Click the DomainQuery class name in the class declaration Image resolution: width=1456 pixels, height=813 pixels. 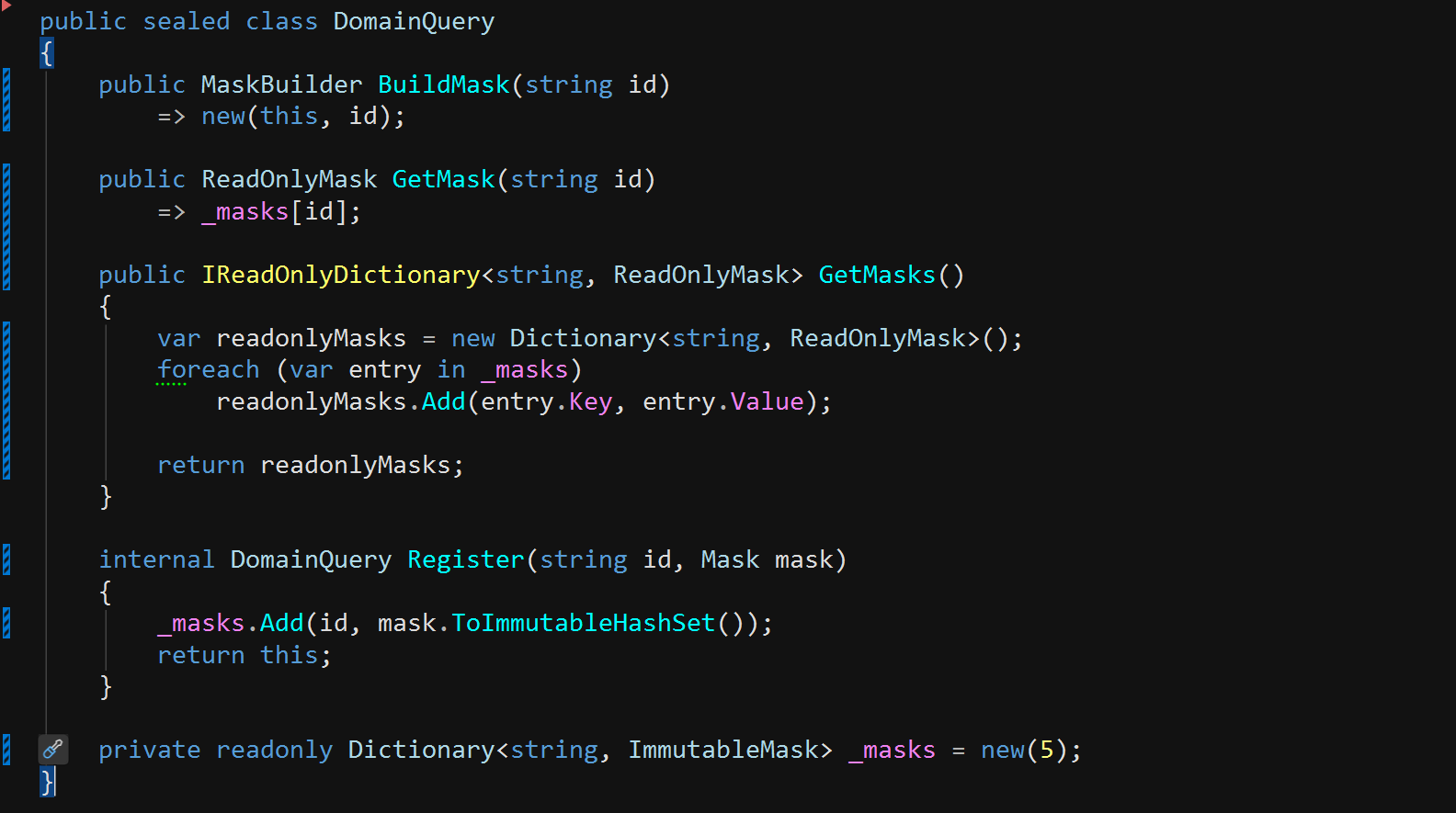(414, 21)
